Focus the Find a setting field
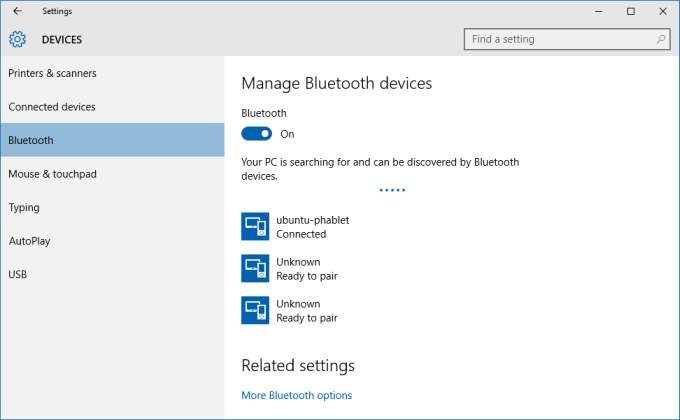 567,39
